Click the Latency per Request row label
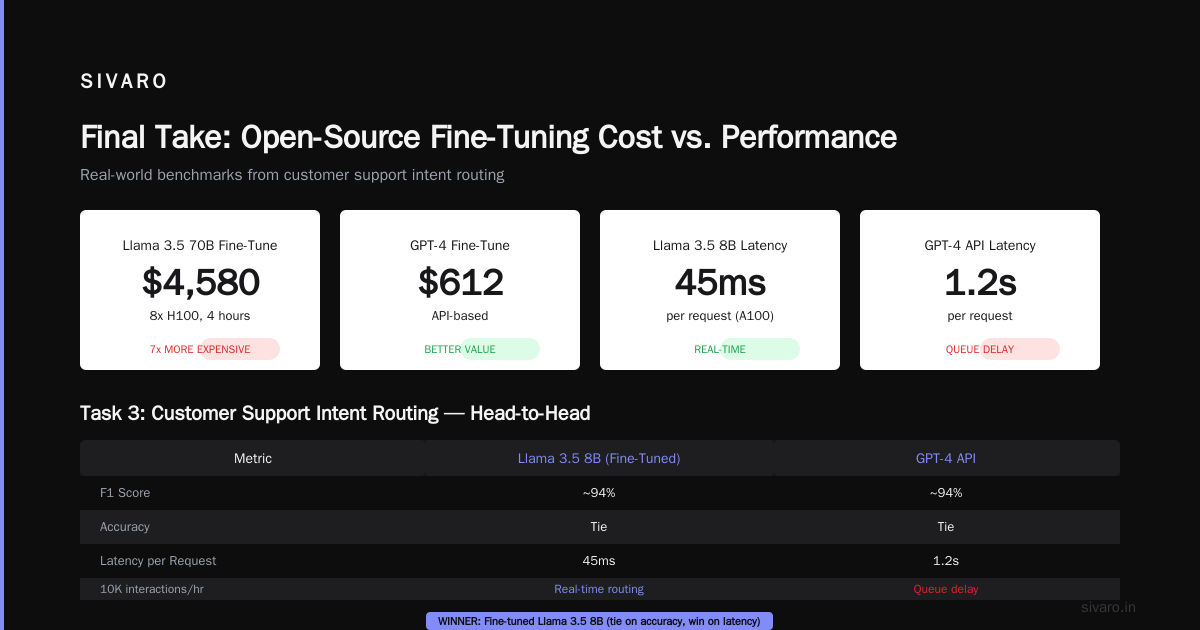Image resolution: width=1200 pixels, height=630 pixels. (158, 561)
